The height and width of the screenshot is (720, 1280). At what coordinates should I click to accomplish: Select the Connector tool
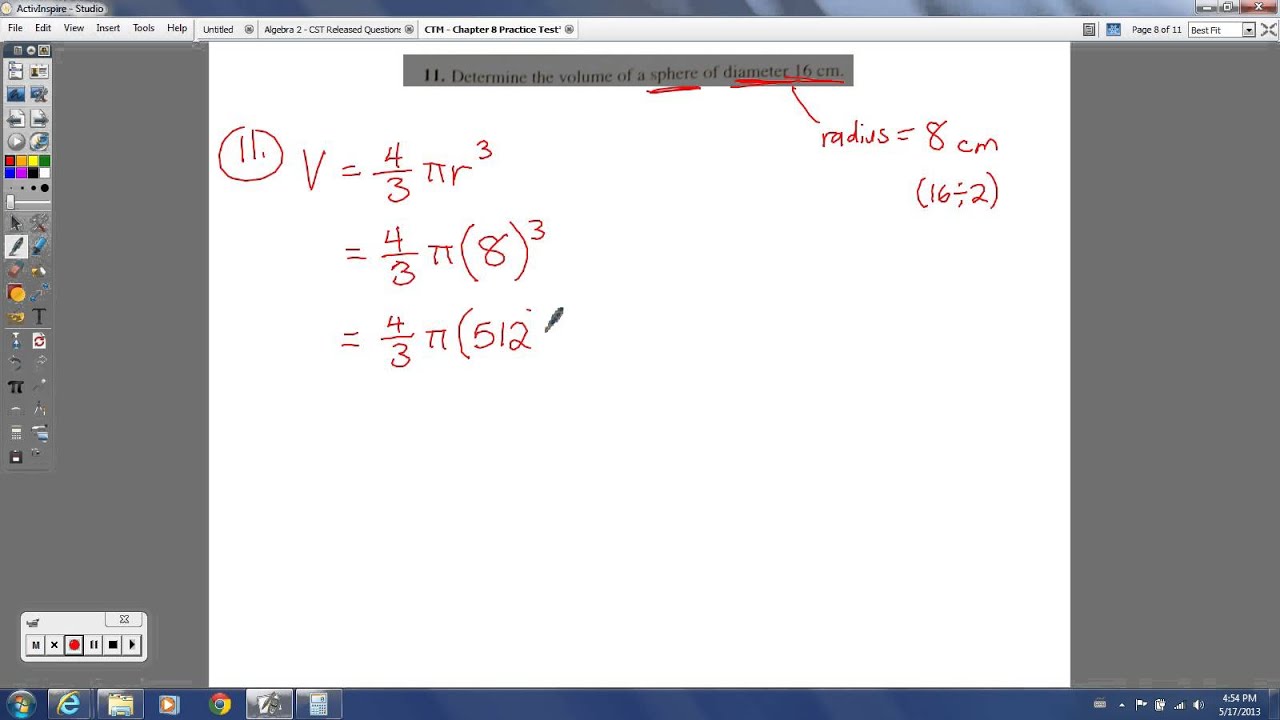click(x=39, y=293)
